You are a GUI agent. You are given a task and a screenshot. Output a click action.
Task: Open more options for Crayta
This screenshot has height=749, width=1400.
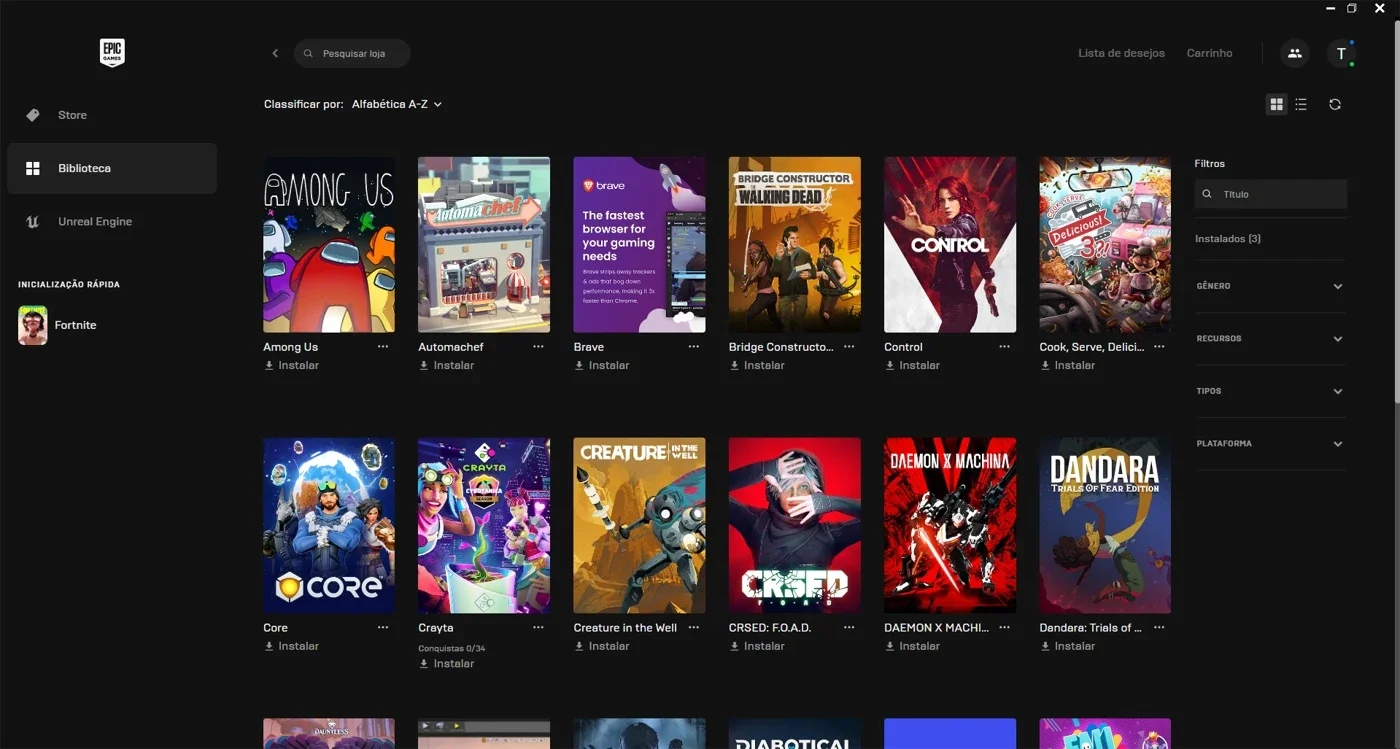click(538, 628)
